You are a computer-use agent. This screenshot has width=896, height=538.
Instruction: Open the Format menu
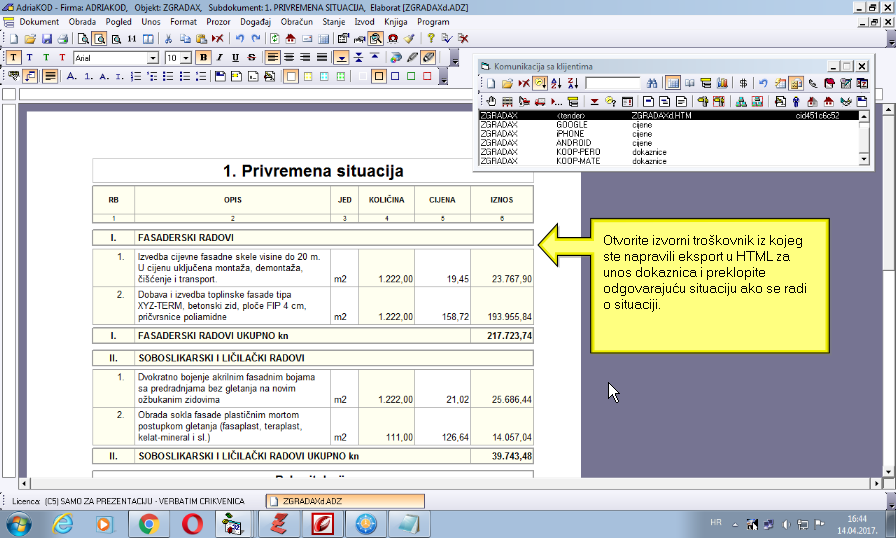point(183,22)
